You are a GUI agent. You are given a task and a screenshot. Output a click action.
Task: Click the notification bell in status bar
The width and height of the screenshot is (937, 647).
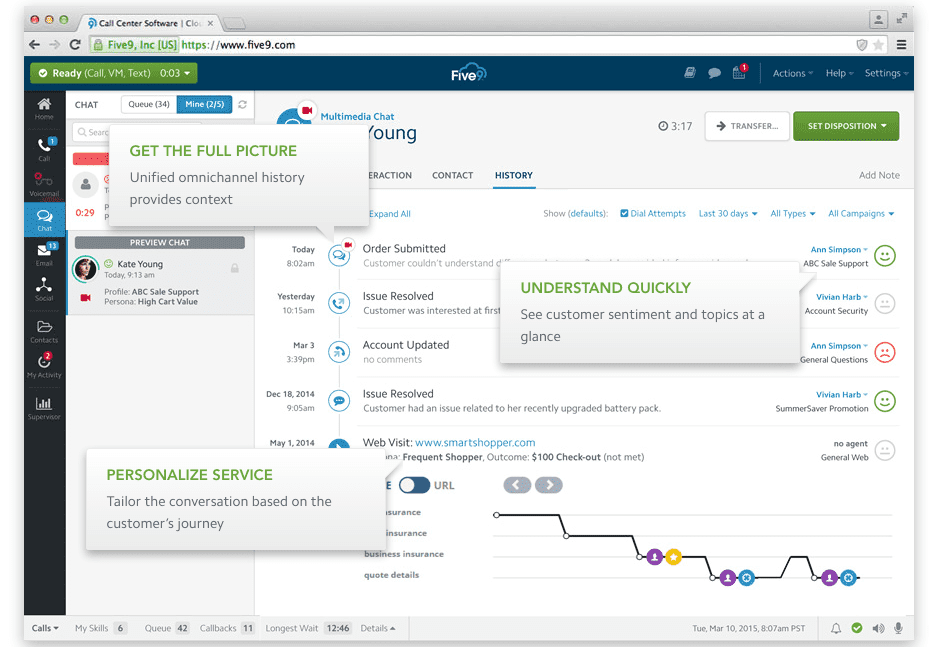[836, 628]
